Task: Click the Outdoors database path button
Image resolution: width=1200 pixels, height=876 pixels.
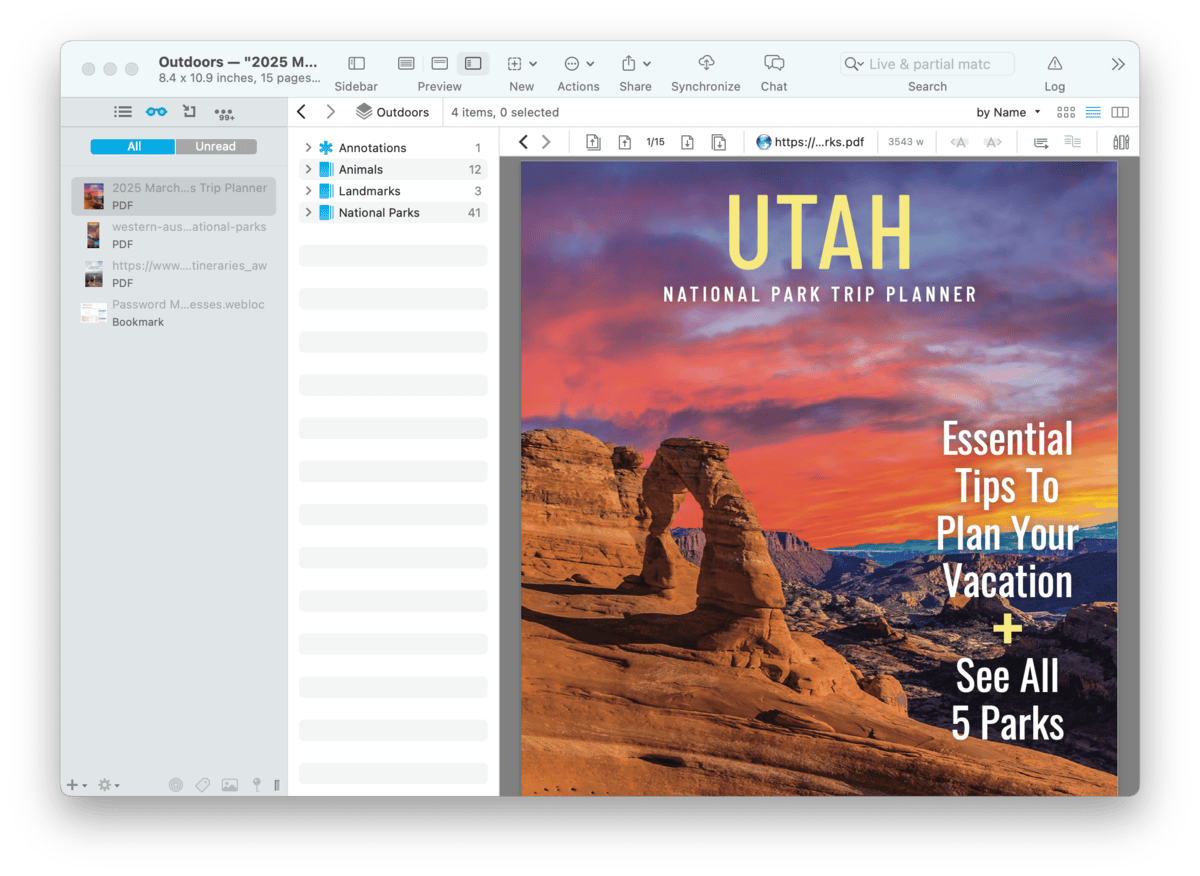Action: coord(392,112)
